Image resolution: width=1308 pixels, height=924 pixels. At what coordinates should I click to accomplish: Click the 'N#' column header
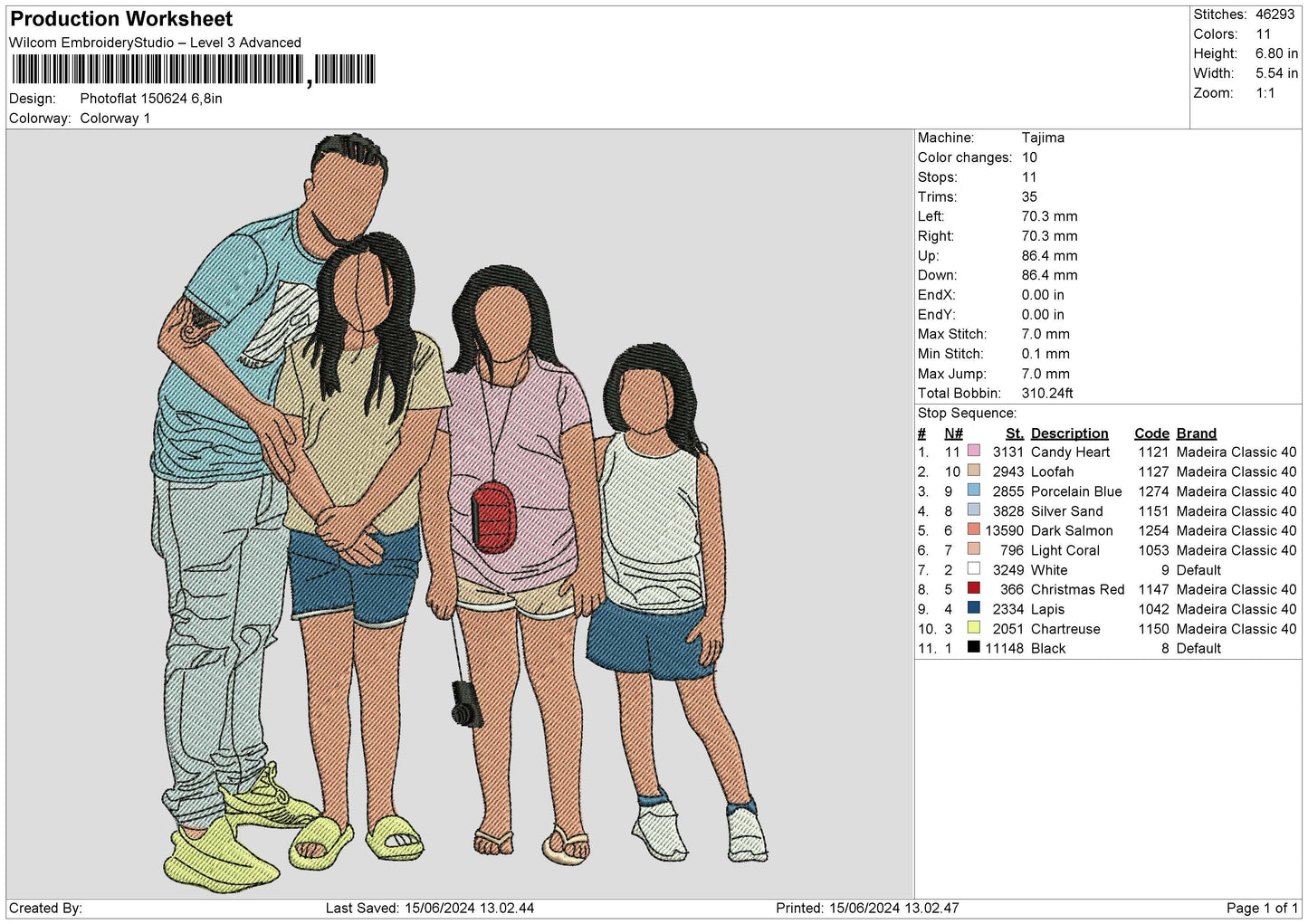point(953,433)
